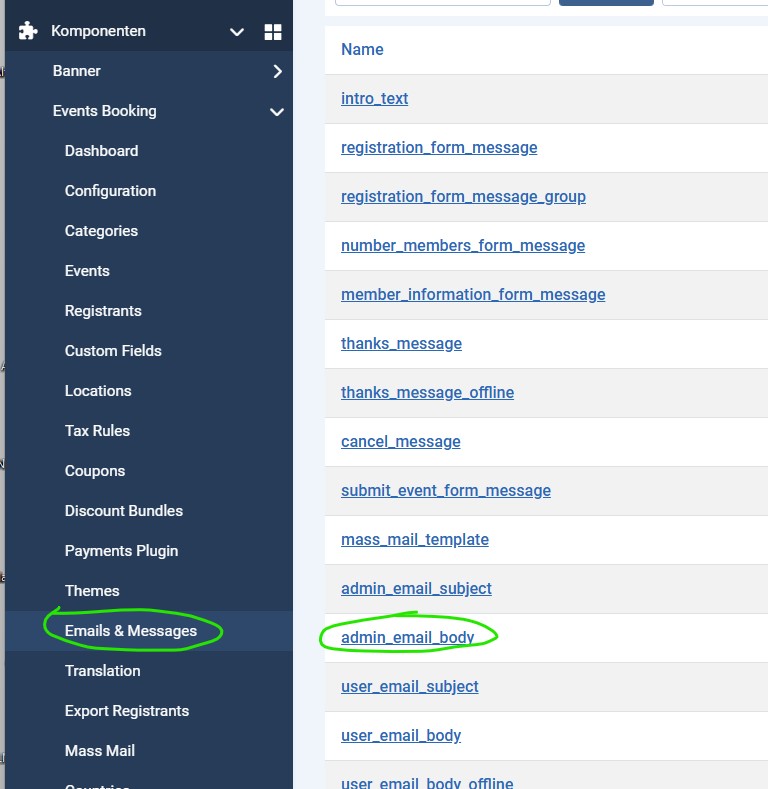
Task: Open the Configuration menu entry
Action: pos(110,191)
